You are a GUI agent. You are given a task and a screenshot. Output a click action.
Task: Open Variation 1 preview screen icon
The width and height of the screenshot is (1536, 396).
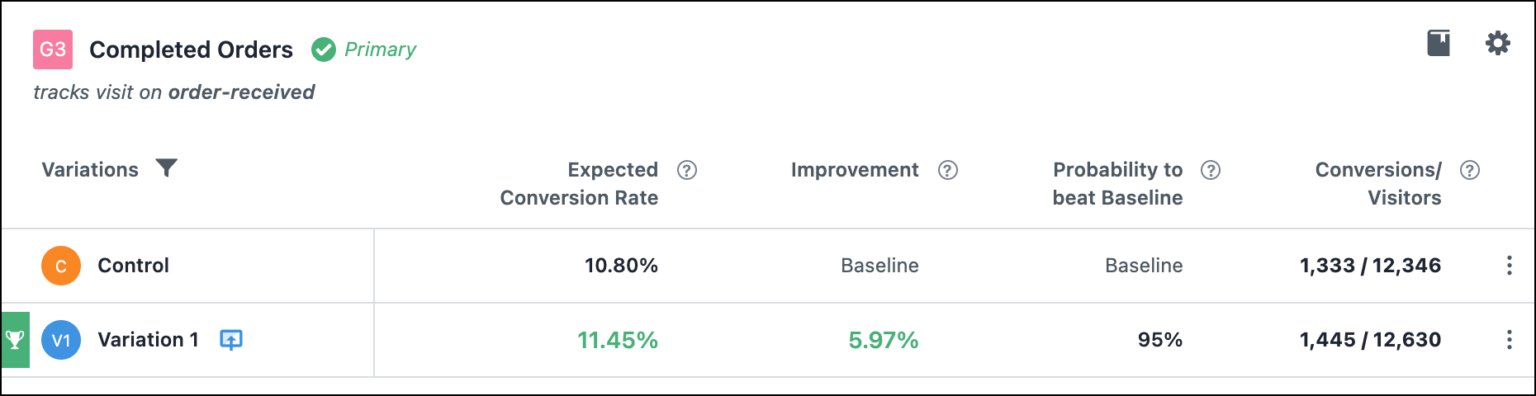pos(231,340)
